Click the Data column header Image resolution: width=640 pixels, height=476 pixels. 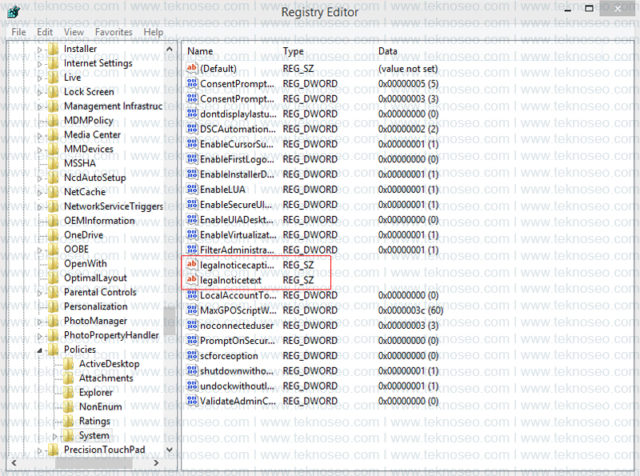point(388,51)
